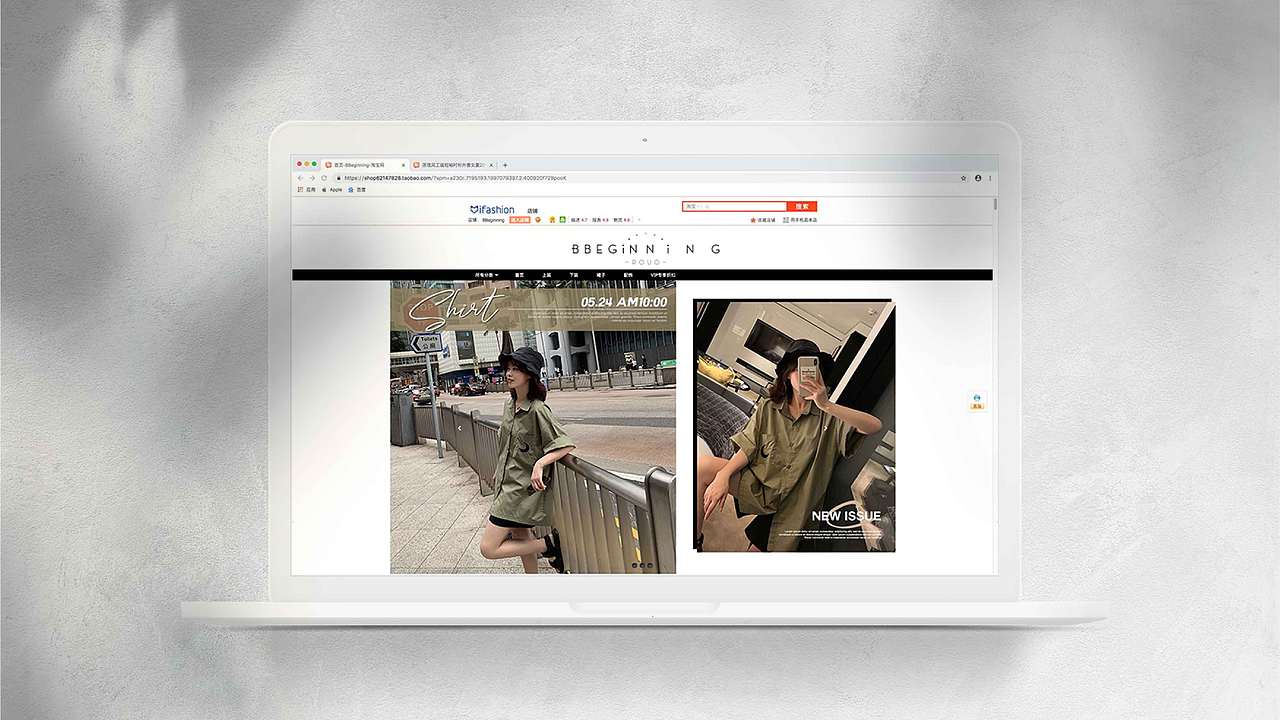Screen dimensions: 1280x720
Task: Open the VIP discount nav menu item
Action: 663,275
